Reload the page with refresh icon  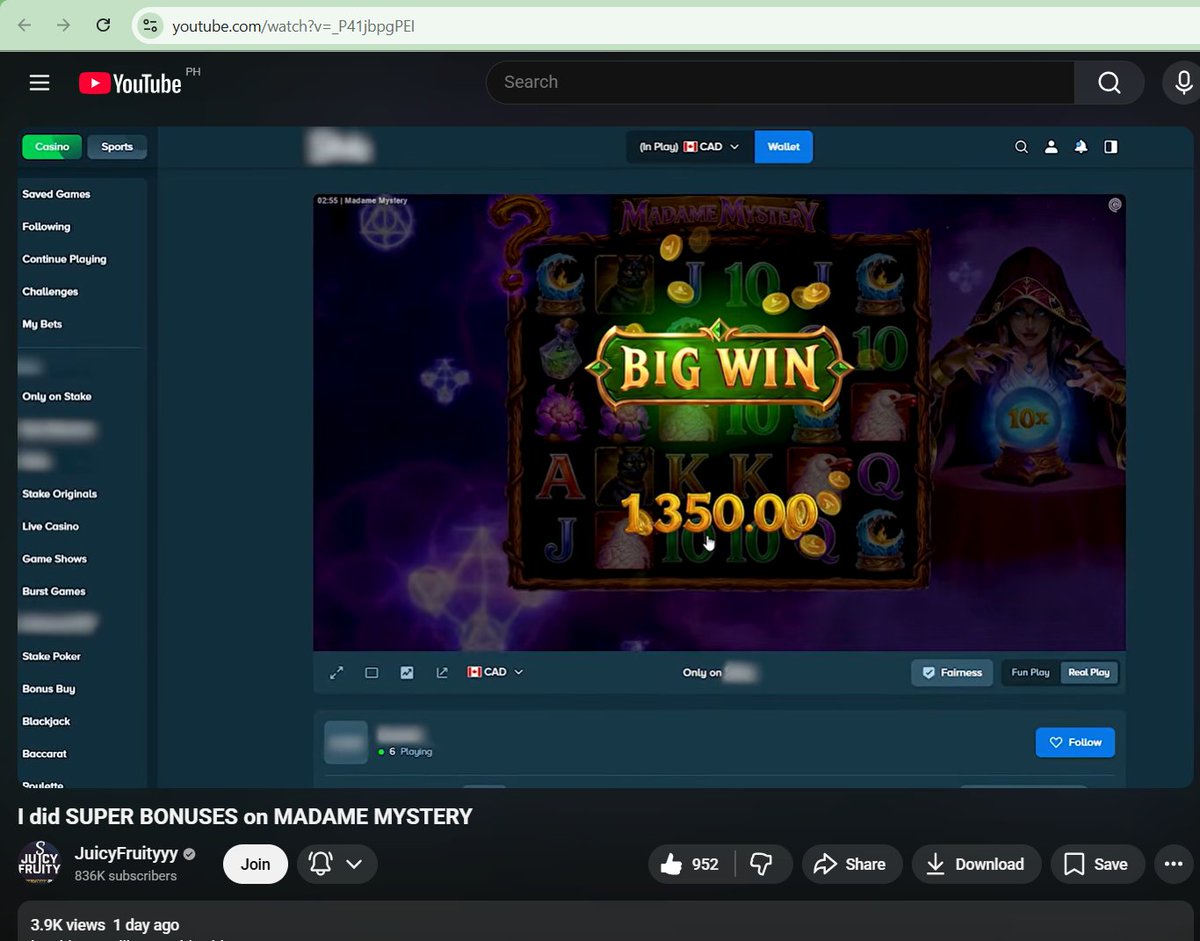click(103, 25)
